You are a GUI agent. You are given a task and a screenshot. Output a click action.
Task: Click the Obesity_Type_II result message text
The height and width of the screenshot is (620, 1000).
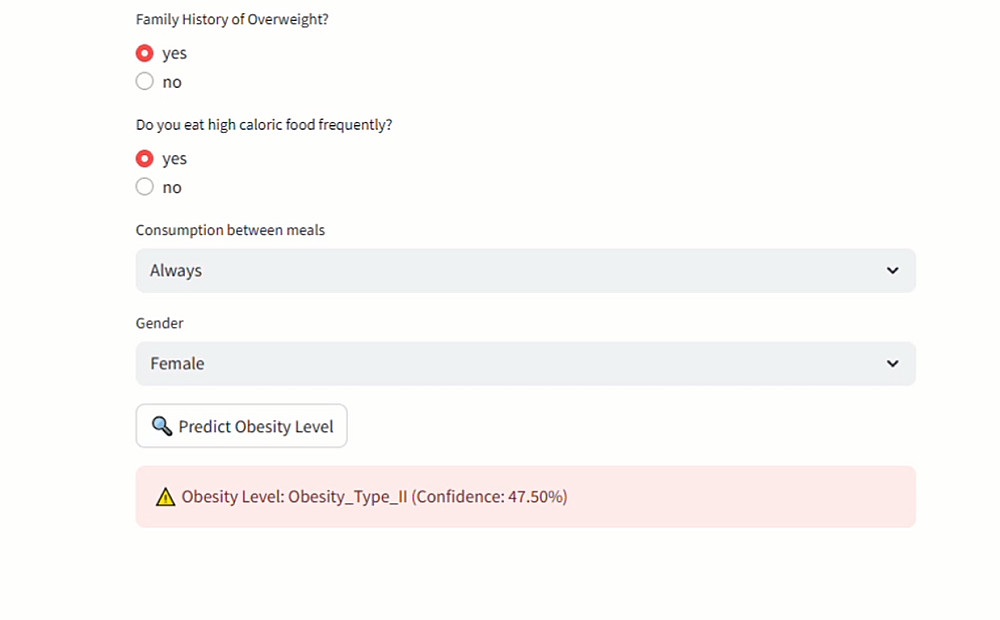374,496
